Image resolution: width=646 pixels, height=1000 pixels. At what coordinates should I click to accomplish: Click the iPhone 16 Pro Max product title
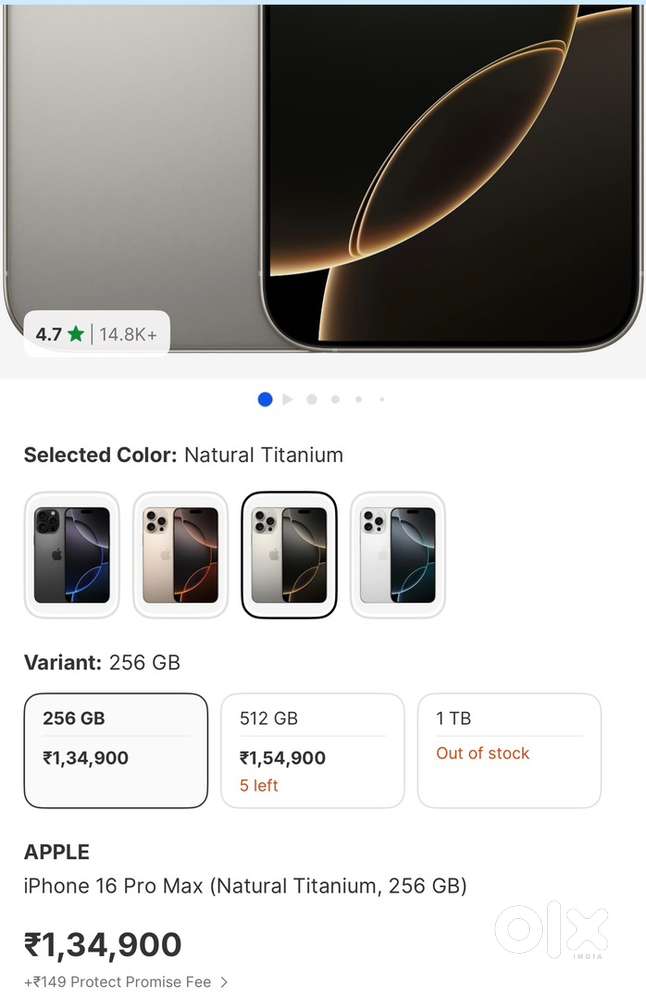tap(245, 886)
